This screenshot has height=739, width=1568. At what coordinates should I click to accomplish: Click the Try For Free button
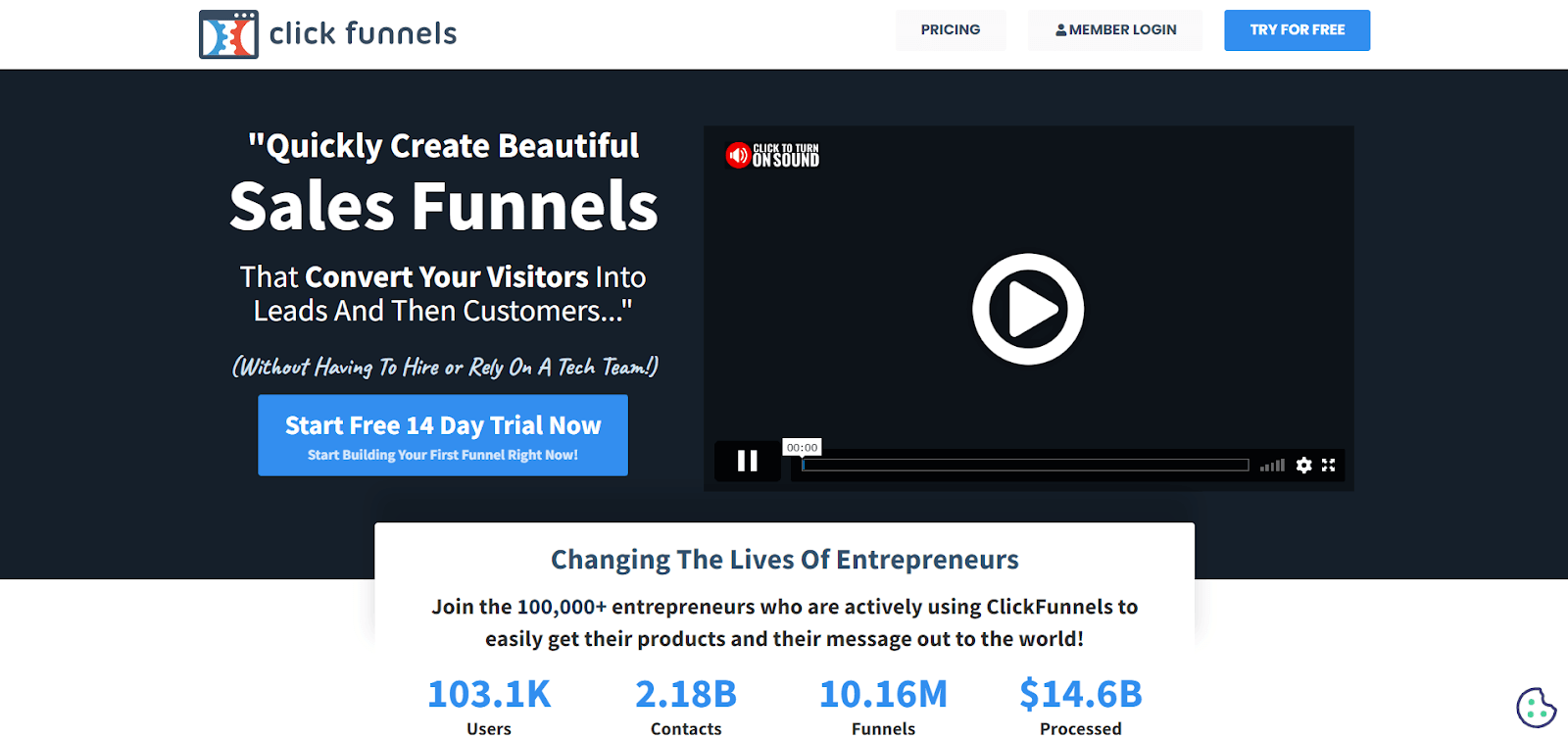click(x=1297, y=30)
